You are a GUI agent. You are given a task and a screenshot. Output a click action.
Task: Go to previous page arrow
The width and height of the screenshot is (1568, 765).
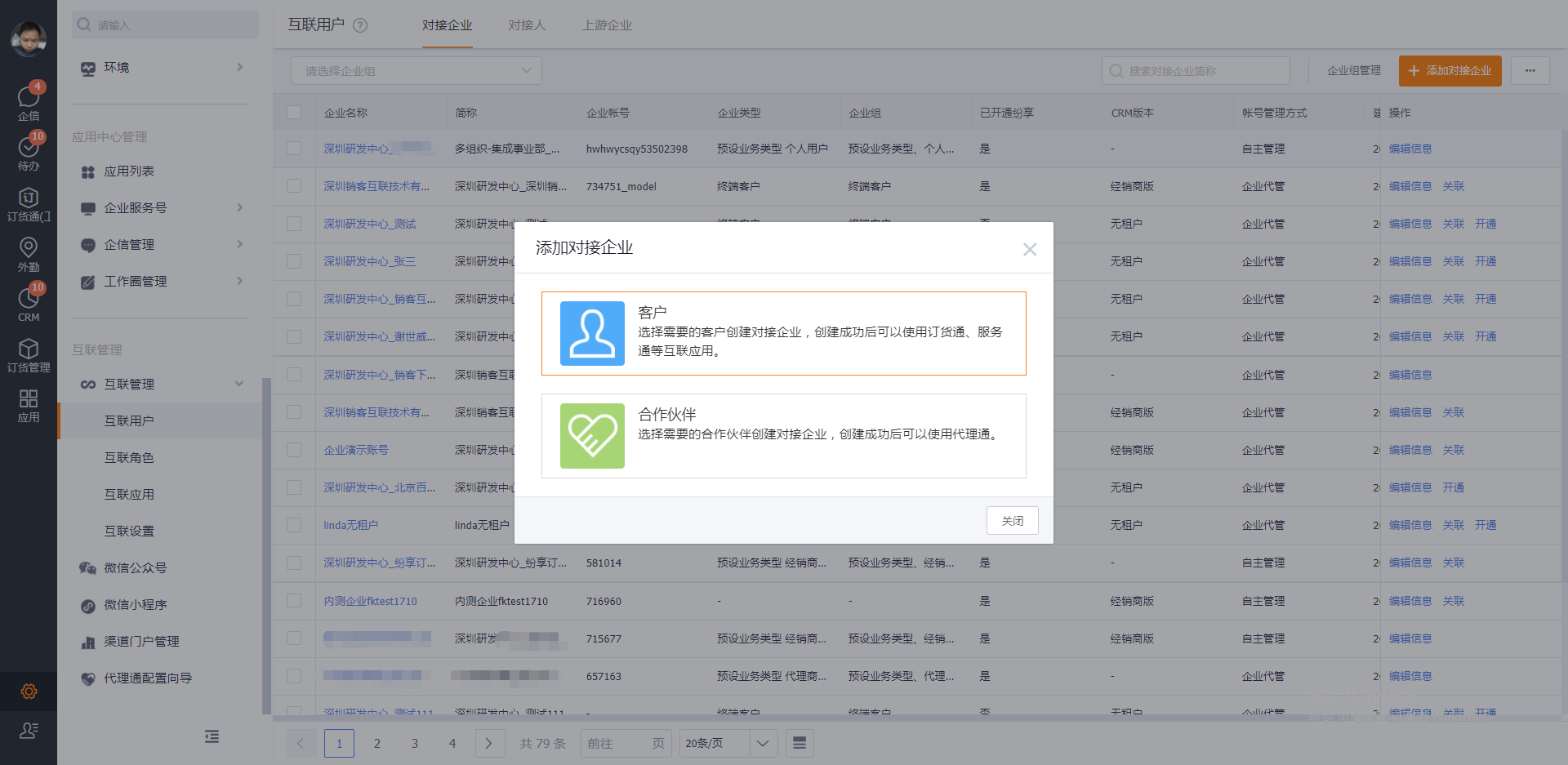coord(300,743)
